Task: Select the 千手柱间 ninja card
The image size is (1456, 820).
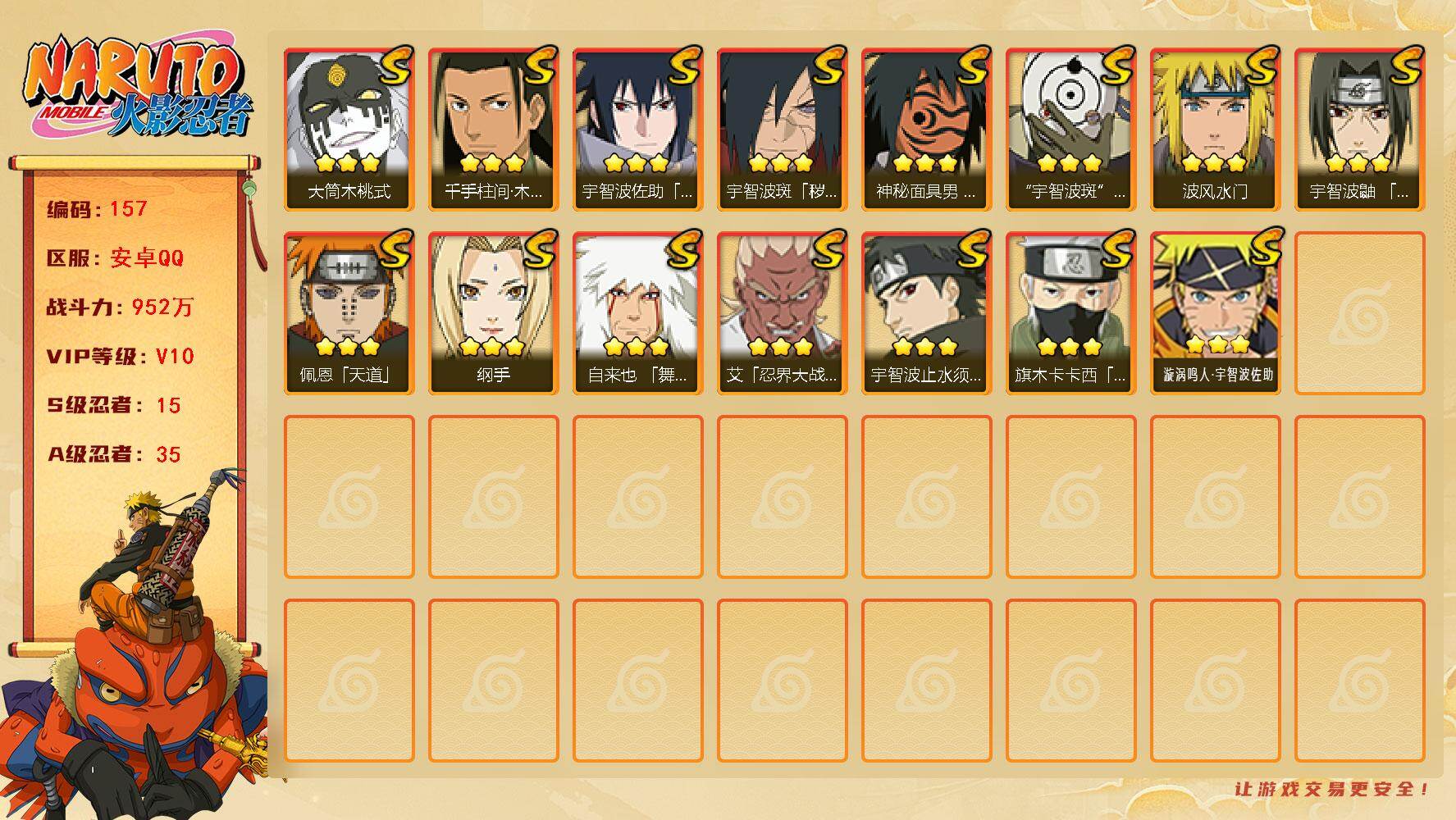Action: click(493, 129)
